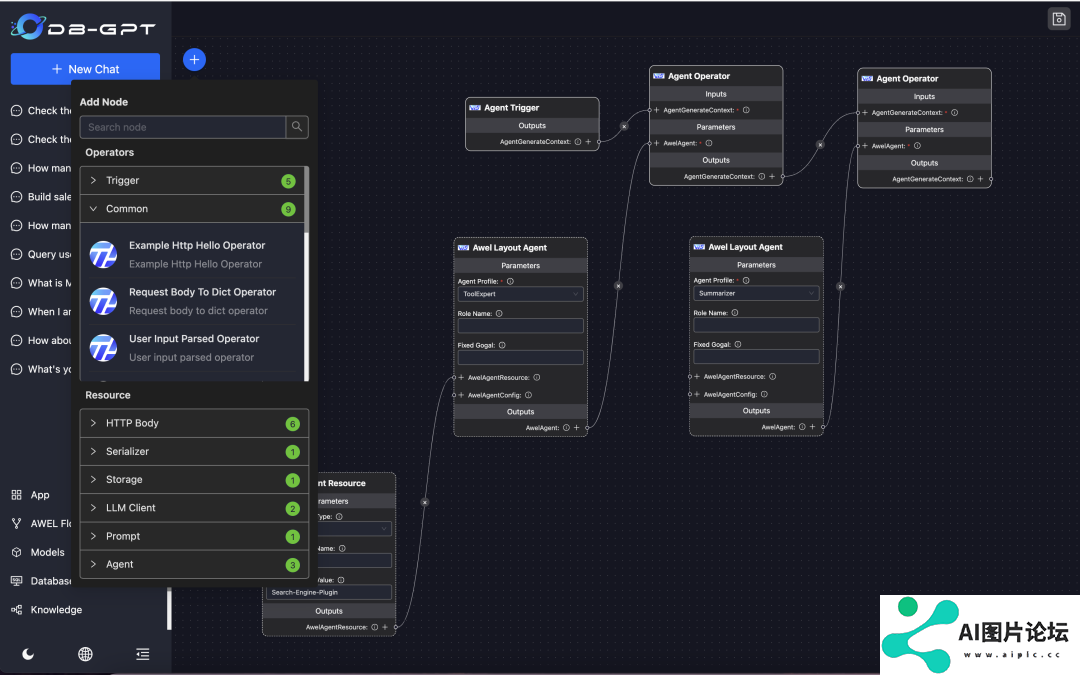Click the plus on Summarizer node's AwelAgent output

point(813,427)
